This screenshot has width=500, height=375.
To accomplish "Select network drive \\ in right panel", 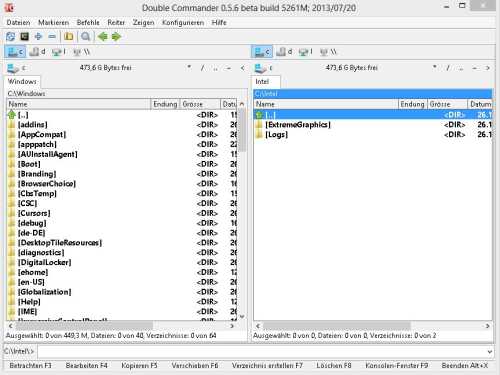I will tap(328, 52).
